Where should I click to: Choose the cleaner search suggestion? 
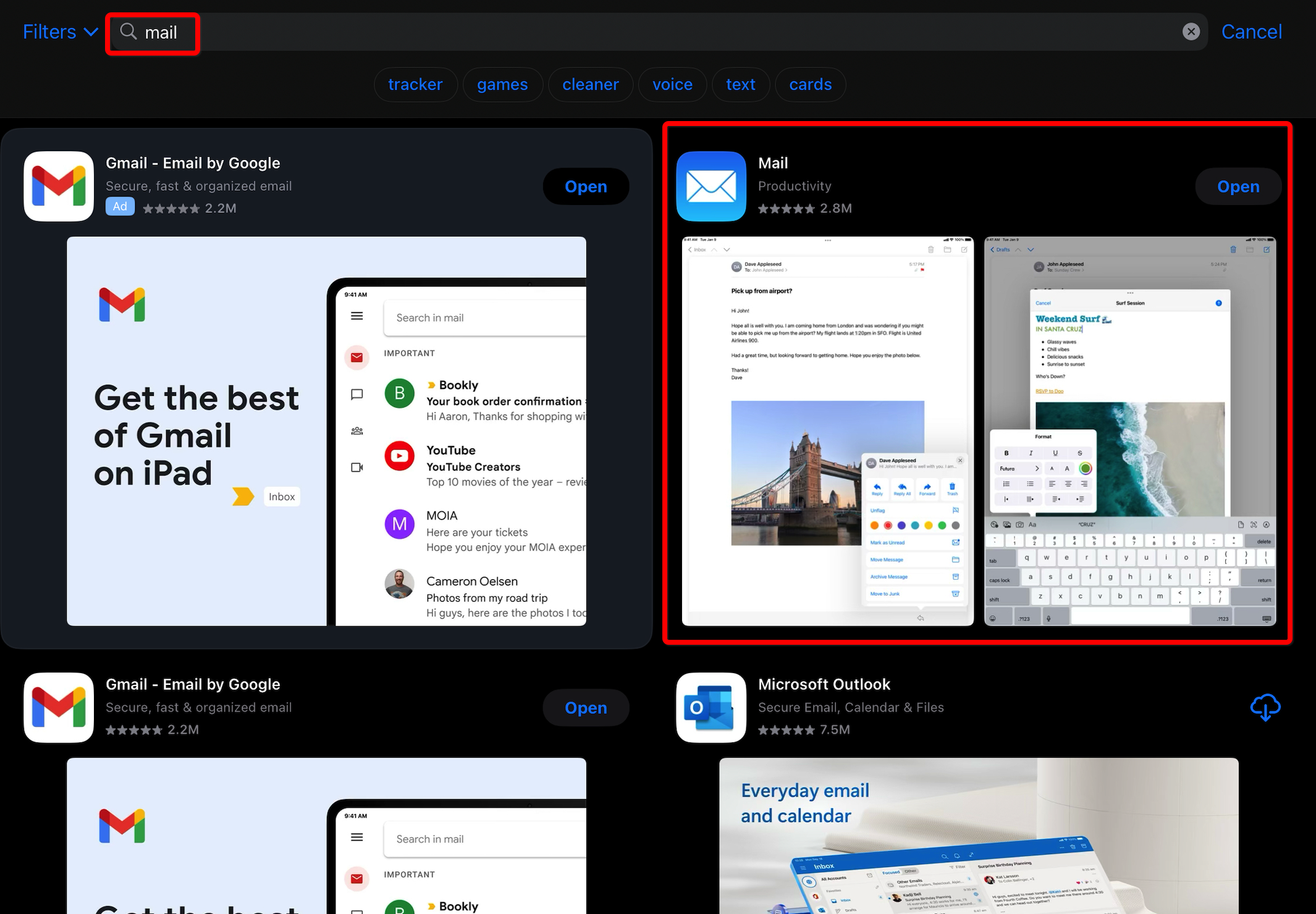coord(590,85)
